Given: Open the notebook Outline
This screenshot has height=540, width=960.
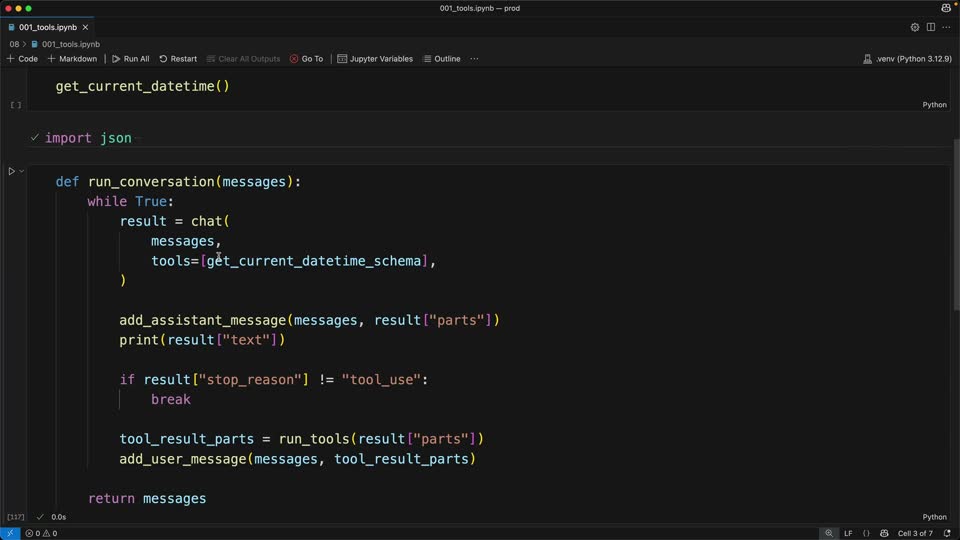Looking at the screenshot, I should (x=441, y=59).
